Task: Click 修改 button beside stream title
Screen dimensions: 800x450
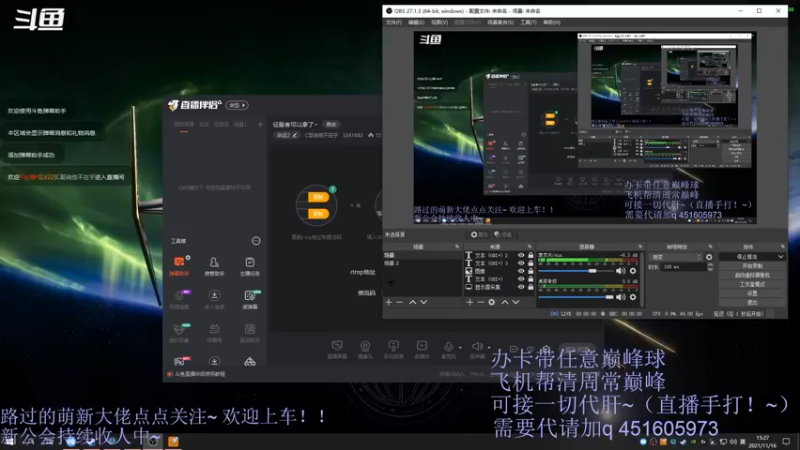Action: pos(332,124)
